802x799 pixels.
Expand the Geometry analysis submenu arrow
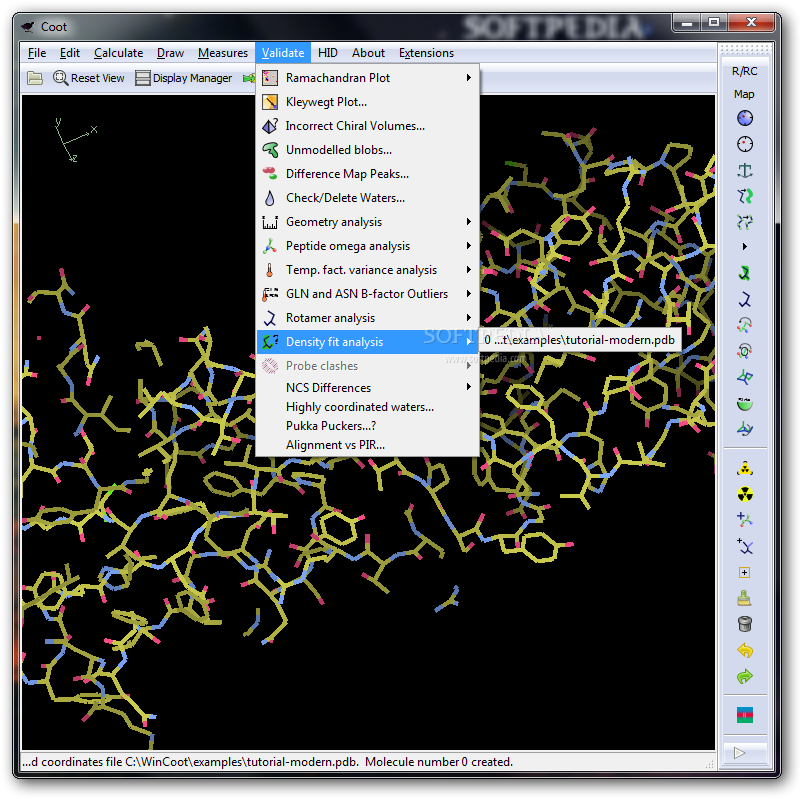click(469, 221)
